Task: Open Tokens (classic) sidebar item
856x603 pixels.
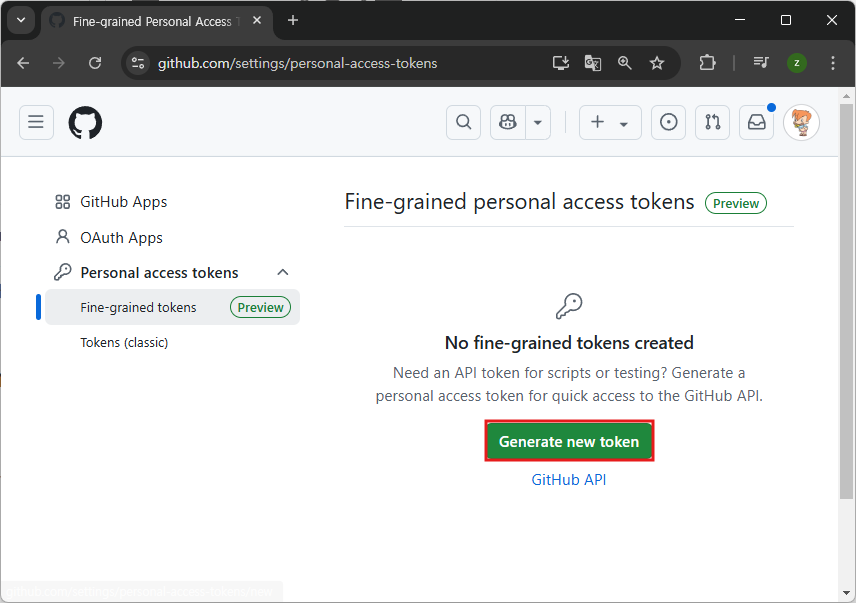Action: (124, 343)
